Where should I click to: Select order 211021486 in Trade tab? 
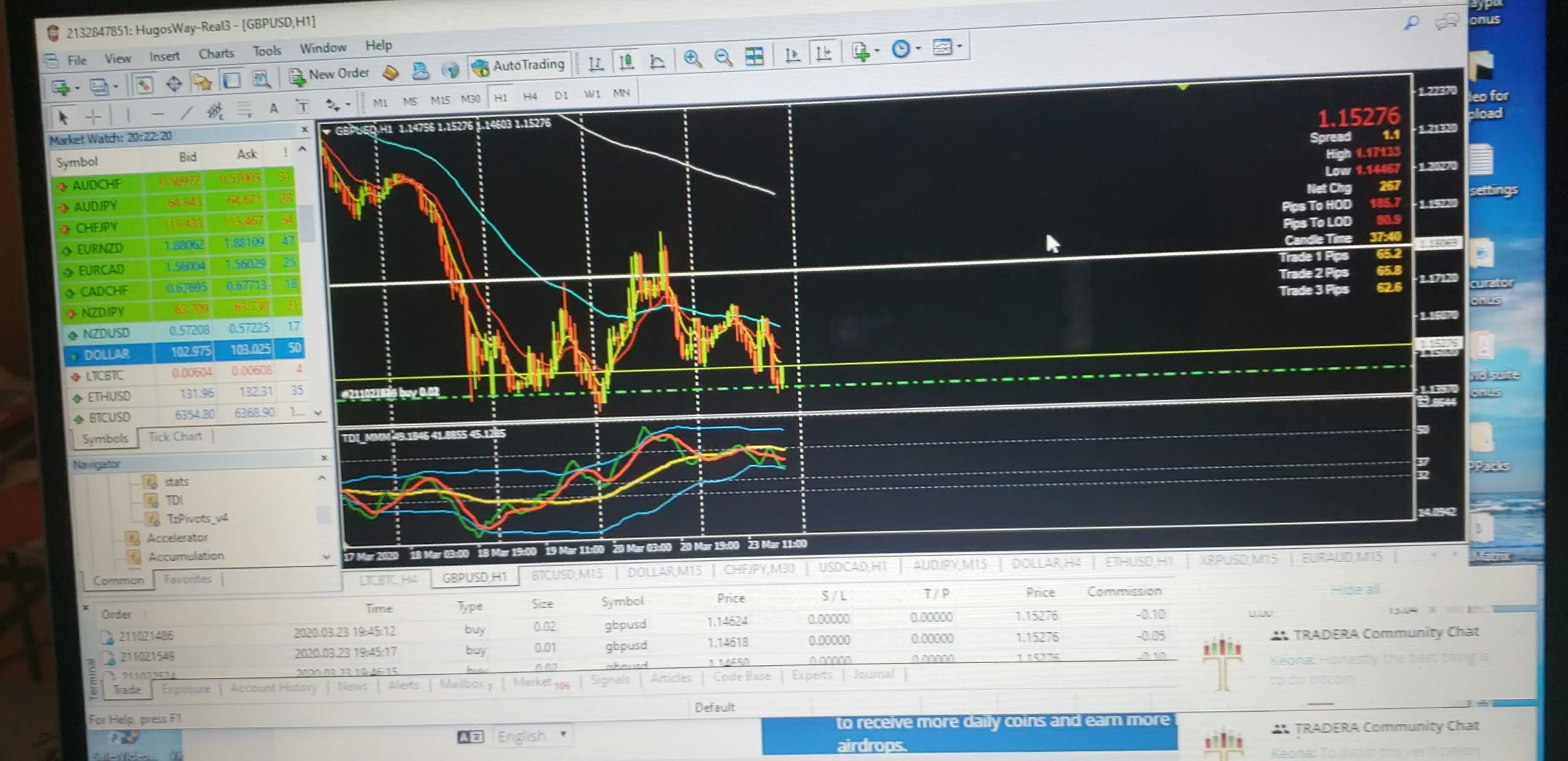635,627
